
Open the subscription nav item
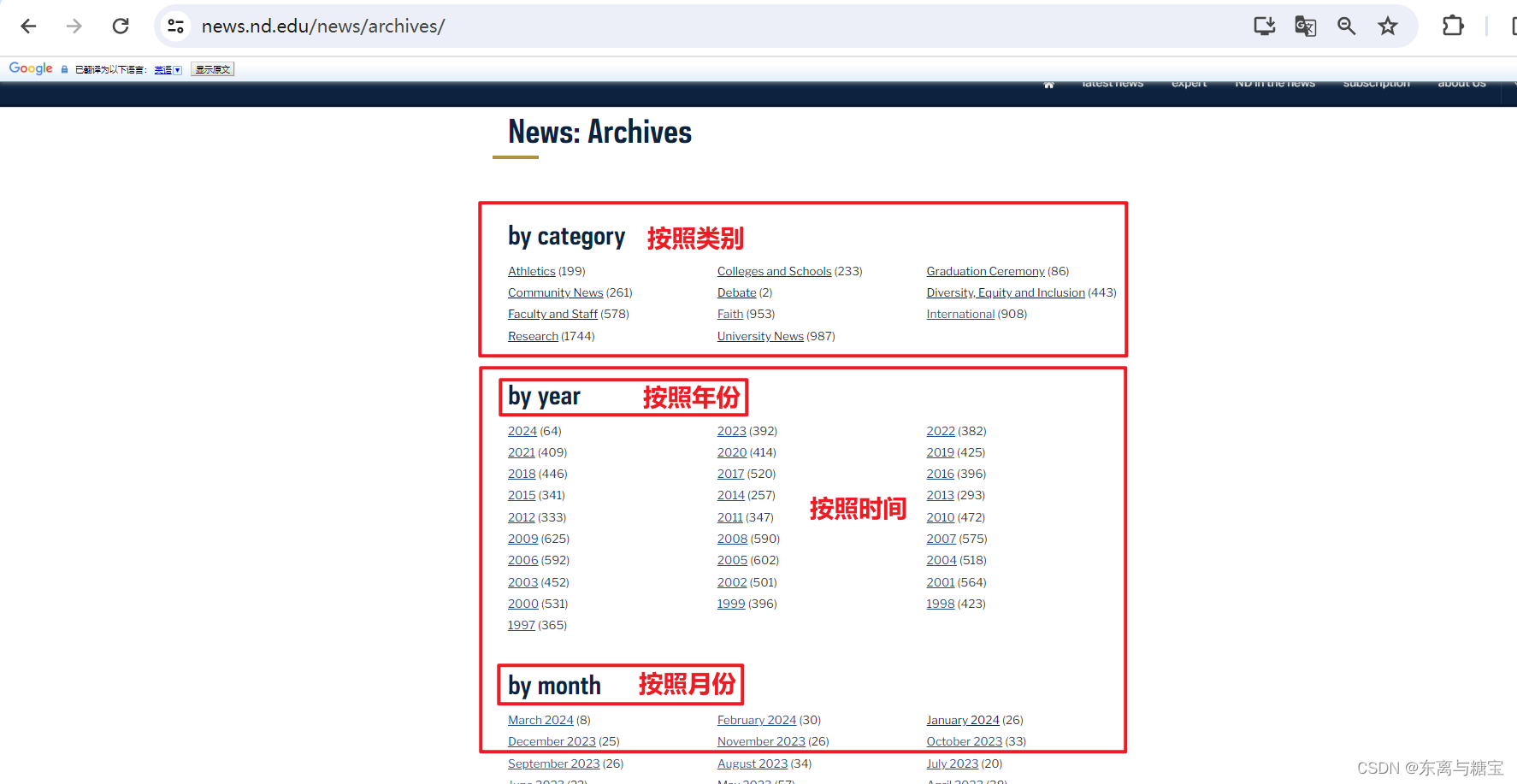(1377, 84)
